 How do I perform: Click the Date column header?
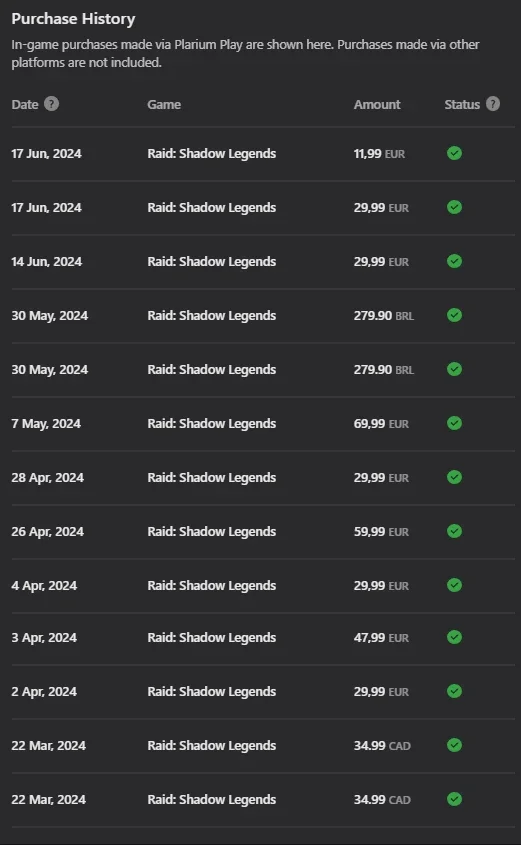pyautogui.click(x=25, y=105)
